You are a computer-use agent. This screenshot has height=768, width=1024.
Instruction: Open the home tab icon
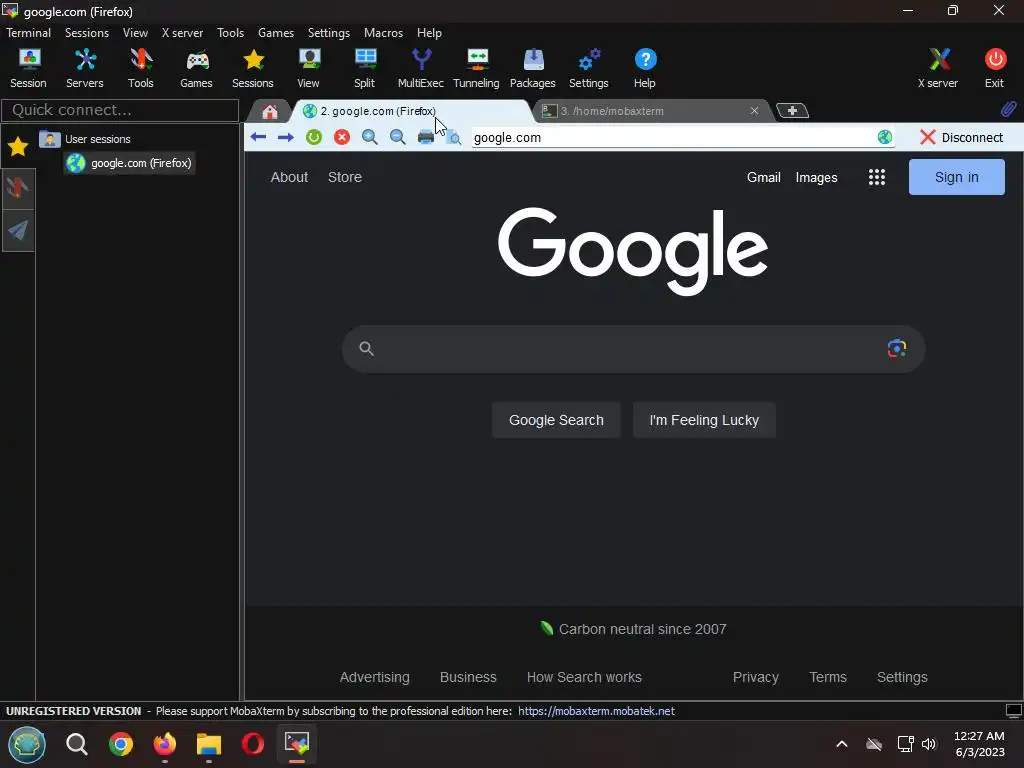point(270,112)
